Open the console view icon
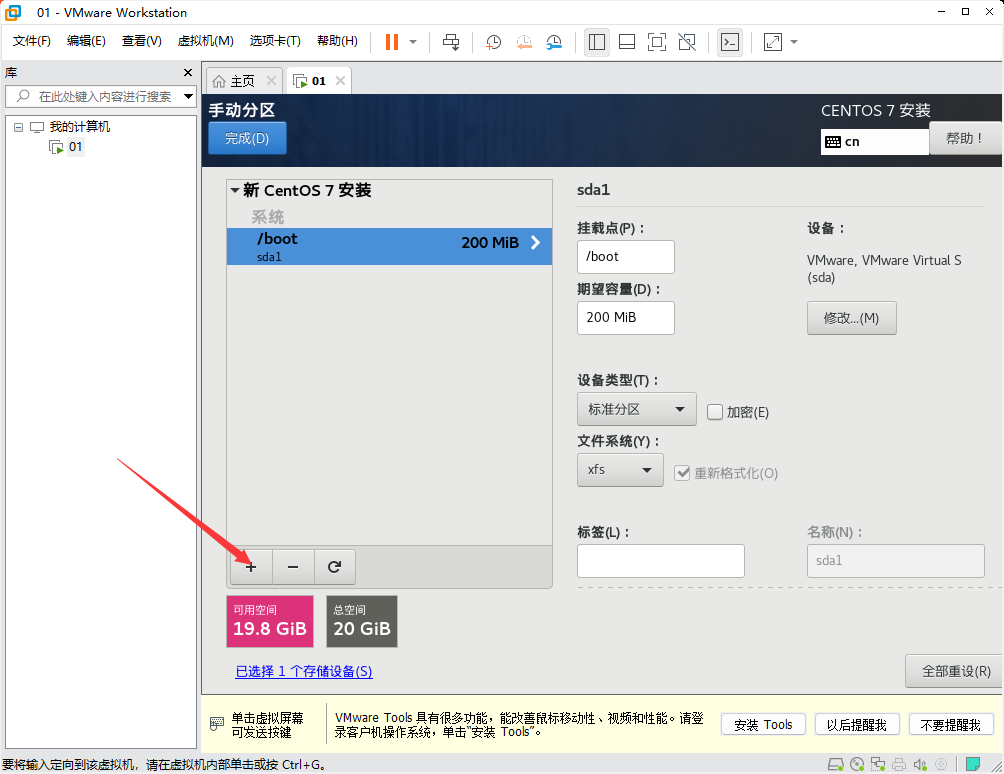This screenshot has height=774, width=1004. 730,42
